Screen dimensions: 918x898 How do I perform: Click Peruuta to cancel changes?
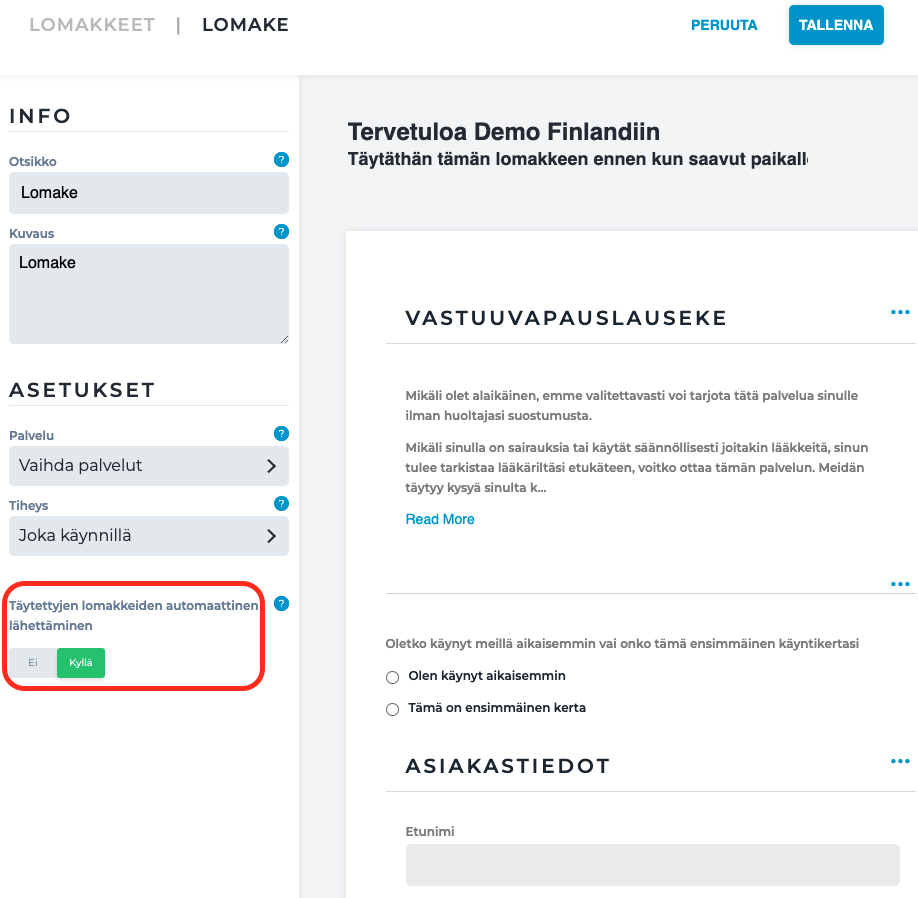coord(724,25)
